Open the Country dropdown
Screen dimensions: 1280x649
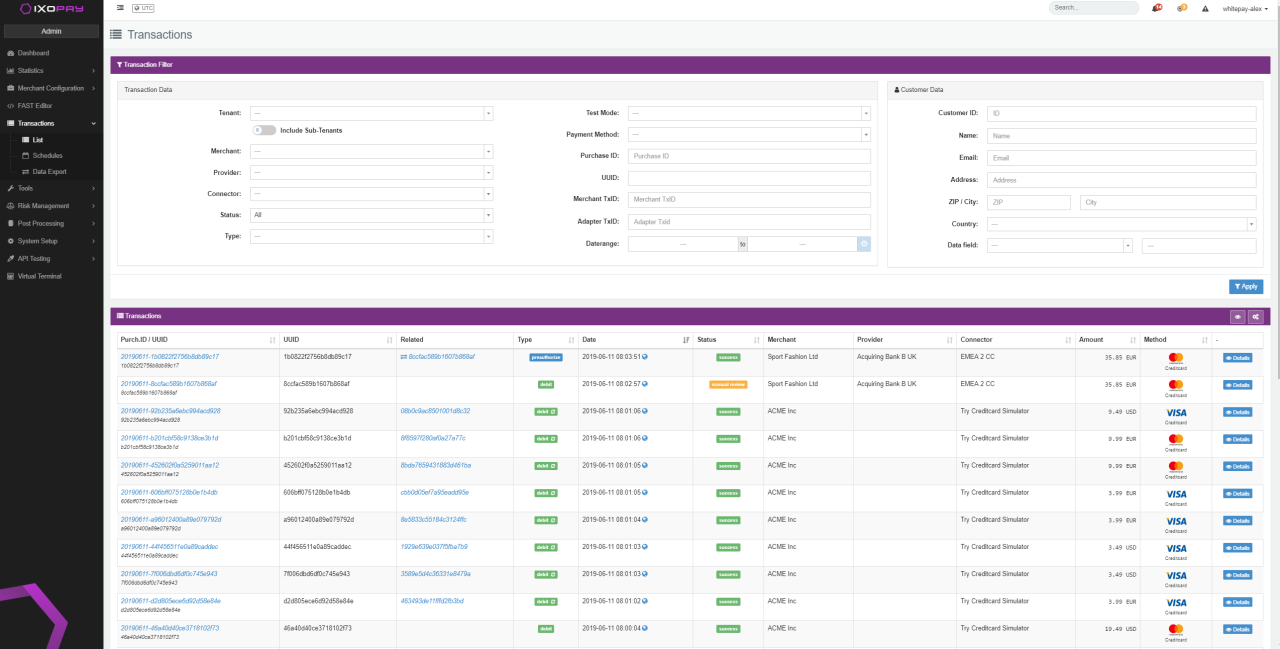click(x=1121, y=224)
